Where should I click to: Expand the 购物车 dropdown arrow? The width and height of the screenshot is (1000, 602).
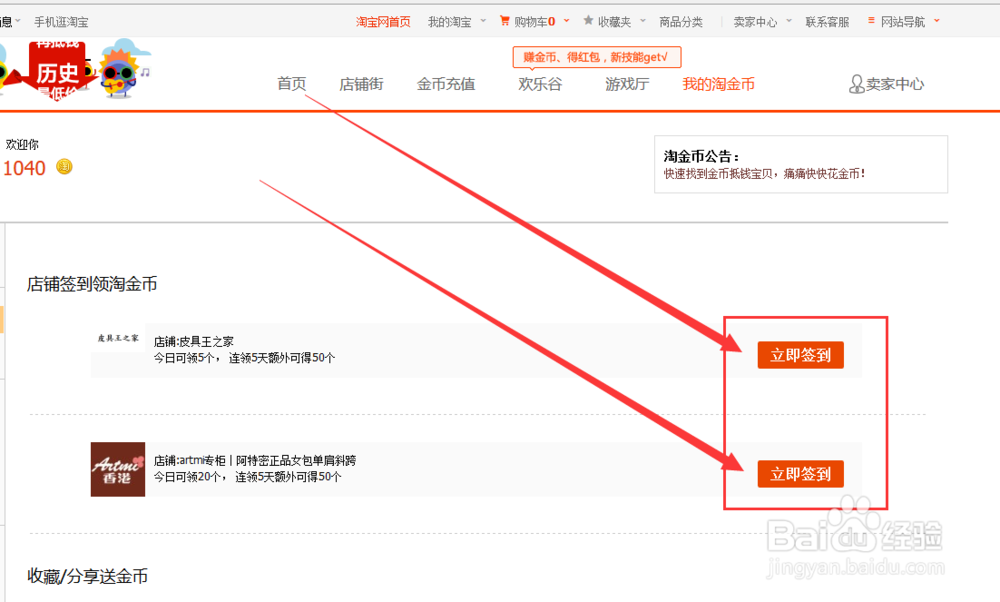566,21
